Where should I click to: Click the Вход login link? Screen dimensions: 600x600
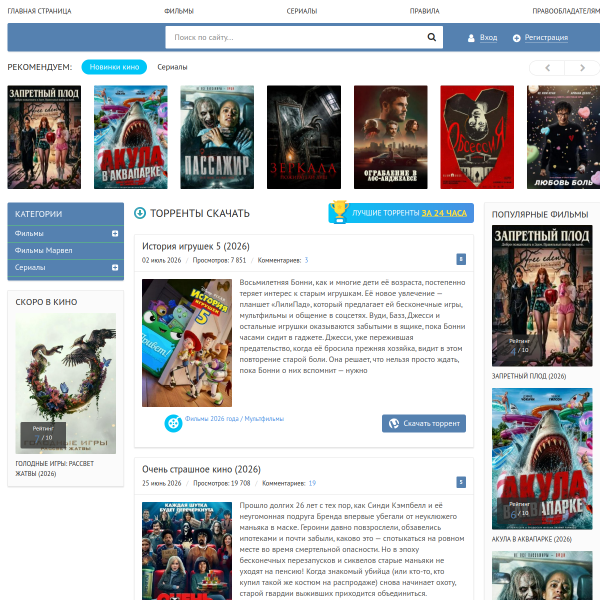(x=488, y=38)
